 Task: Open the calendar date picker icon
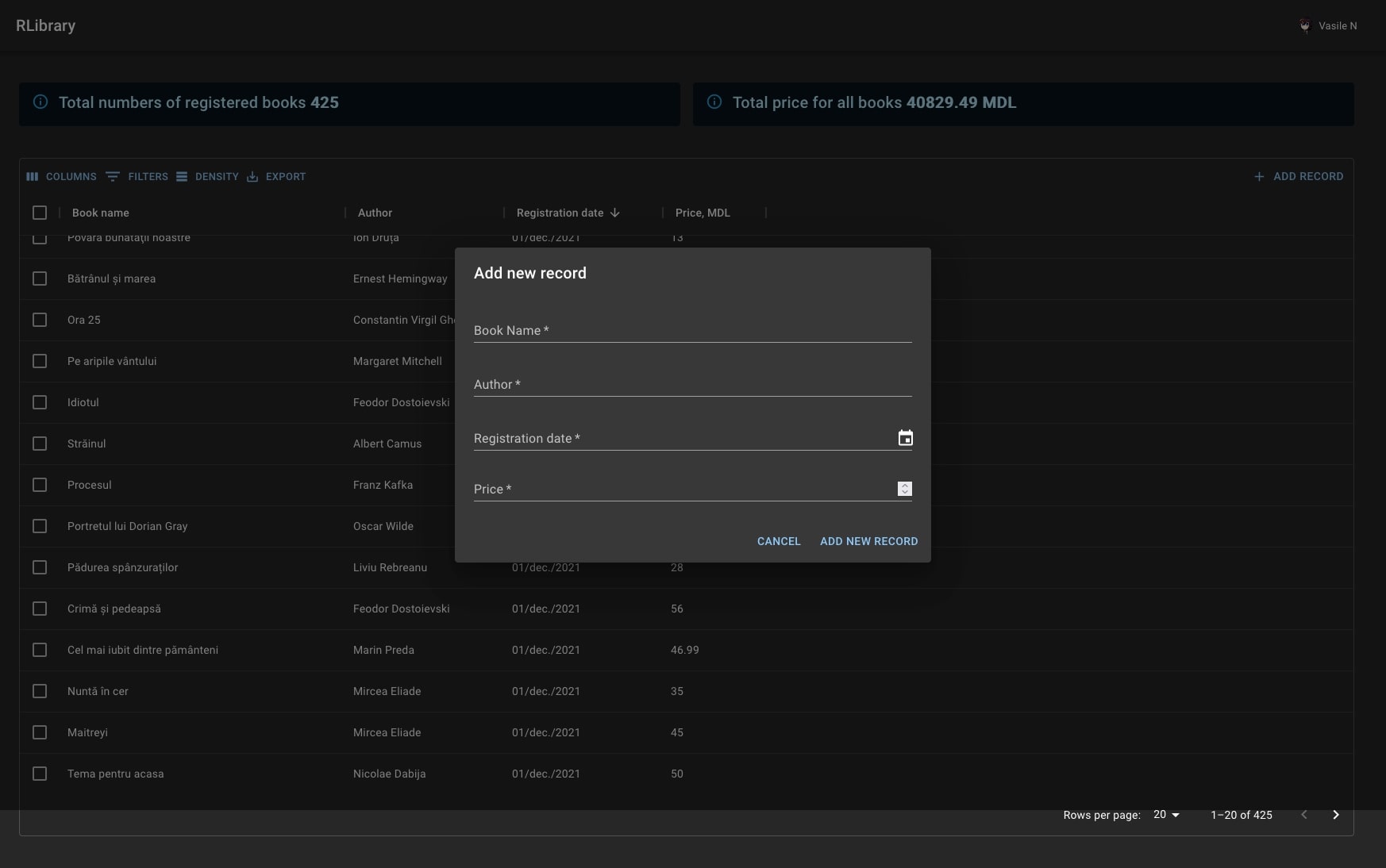click(905, 438)
